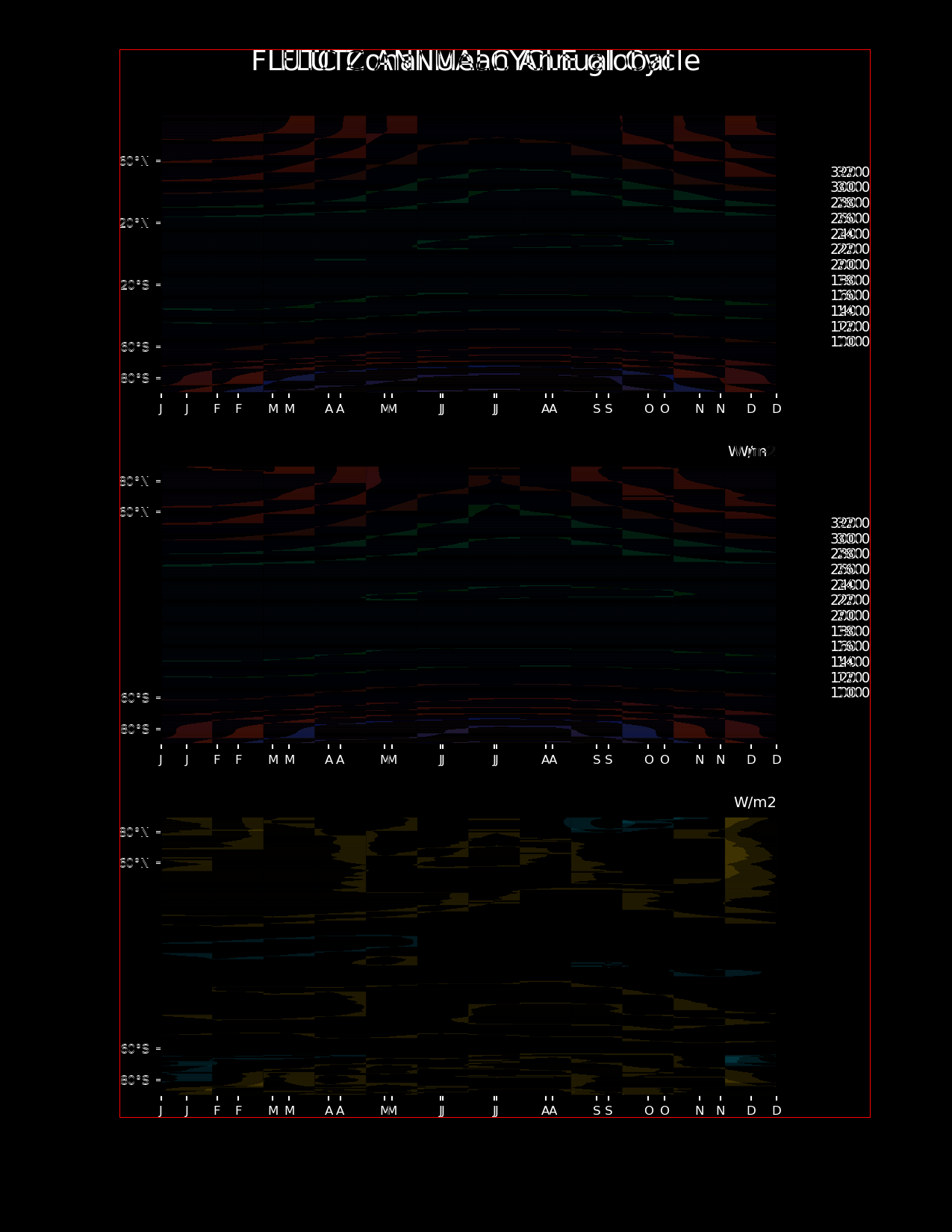Click the 80°S label in the yellow difference plot
This screenshot has height=1232, width=952.
coord(134,1080)
